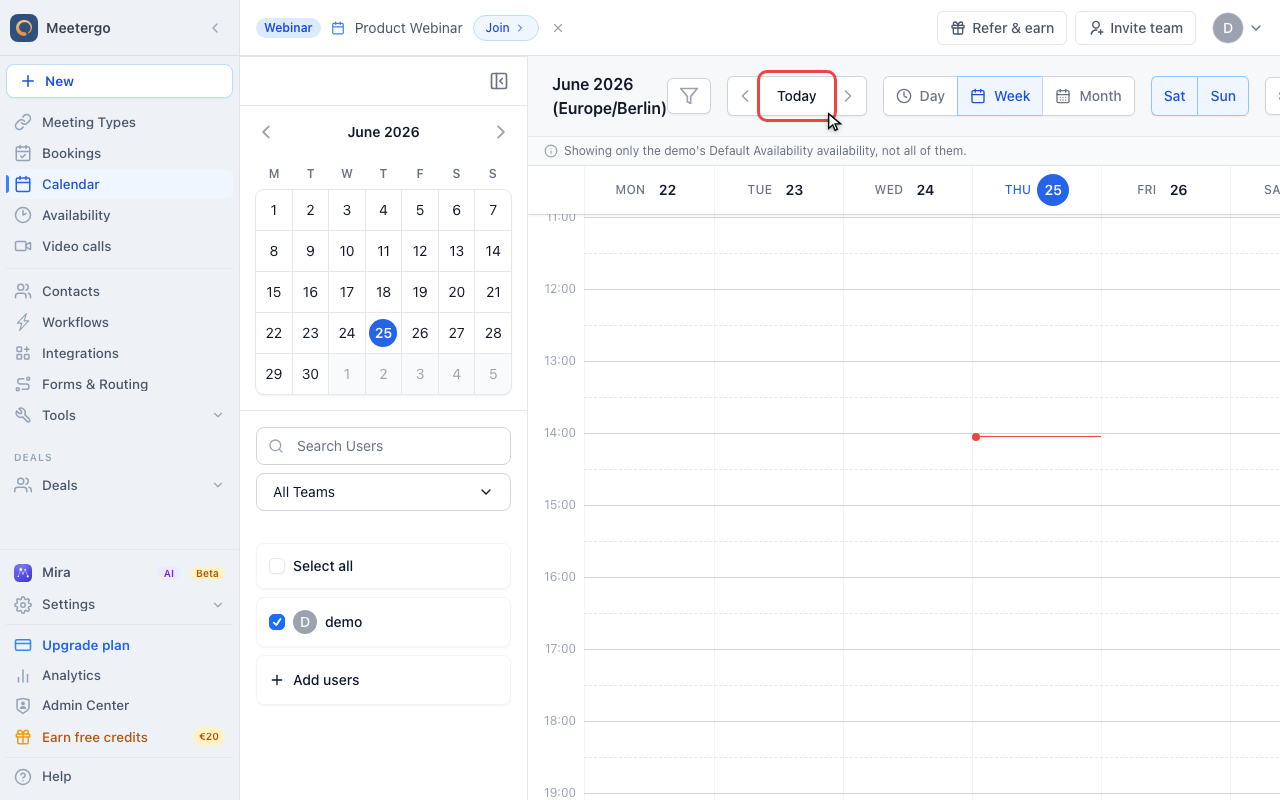Viewport: 1280px width, 800px height.
Task: Click the availability info icon
Action: coord(551,151)
